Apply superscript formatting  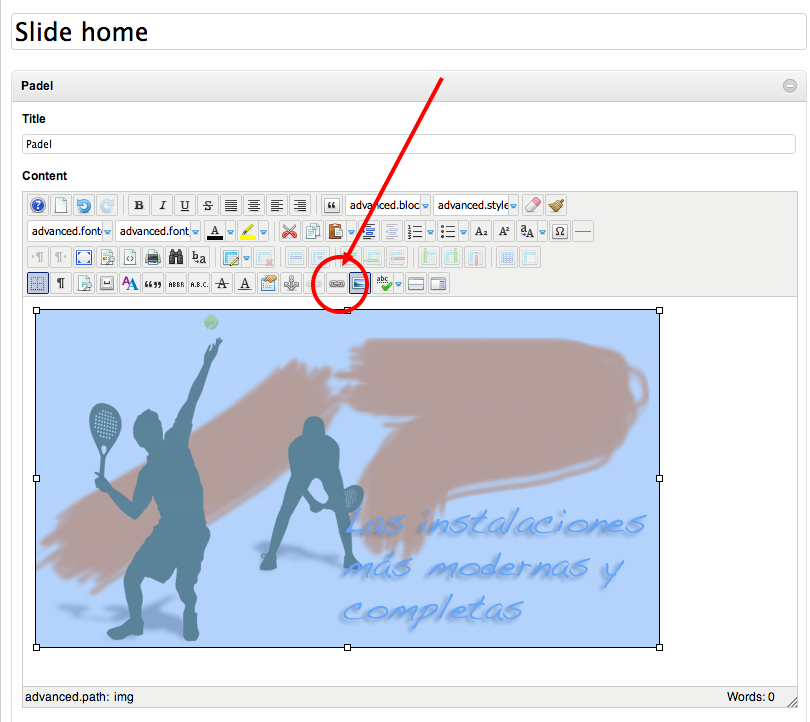(504, 231)
